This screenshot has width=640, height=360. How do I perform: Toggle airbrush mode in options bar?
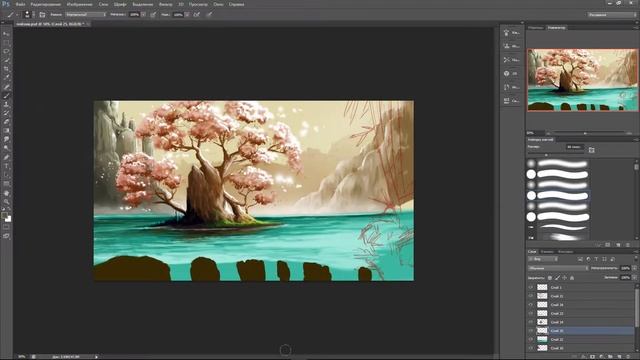click(197, 14)
